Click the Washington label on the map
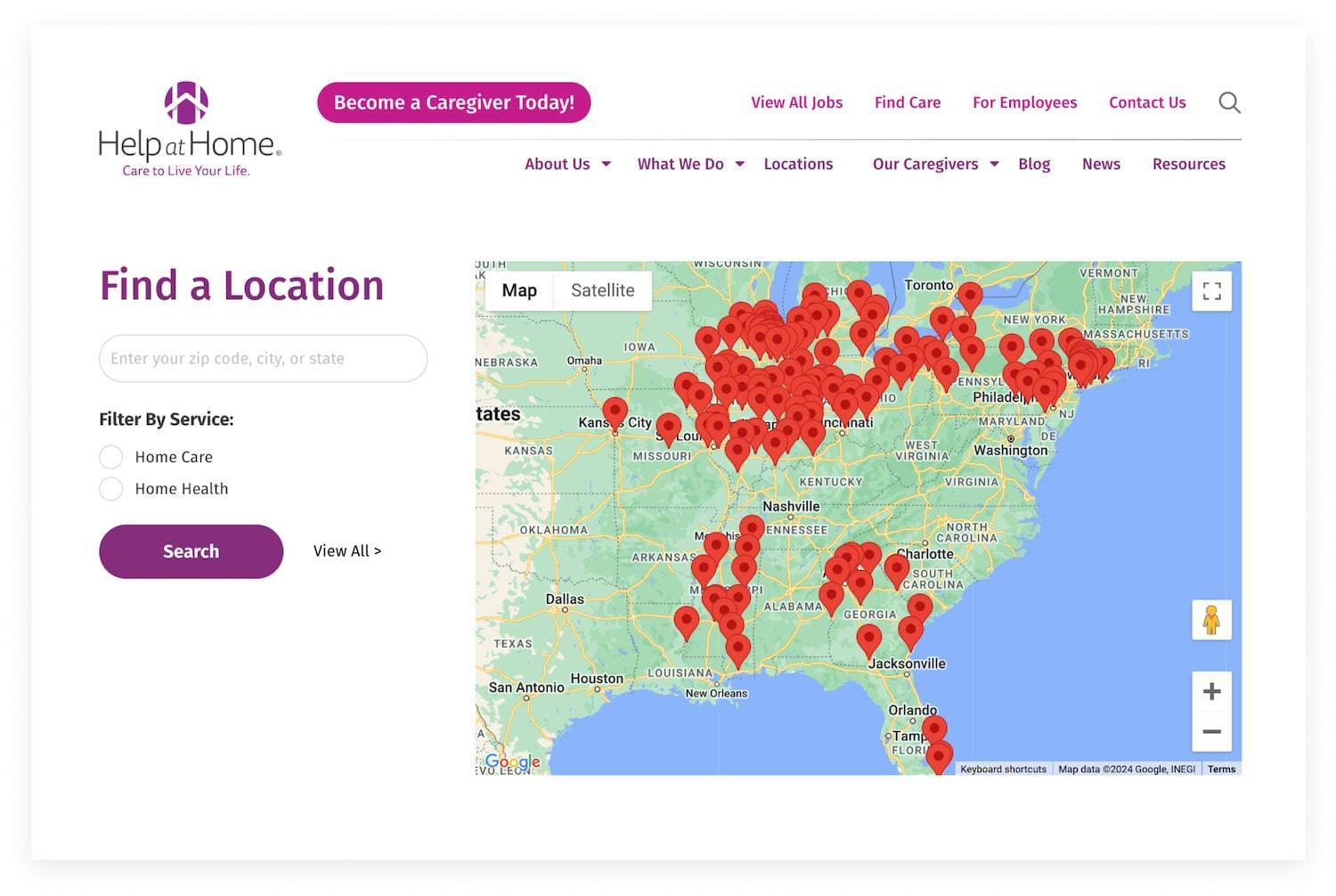This screenshot has width=1336, height=896. point(1010,451)
